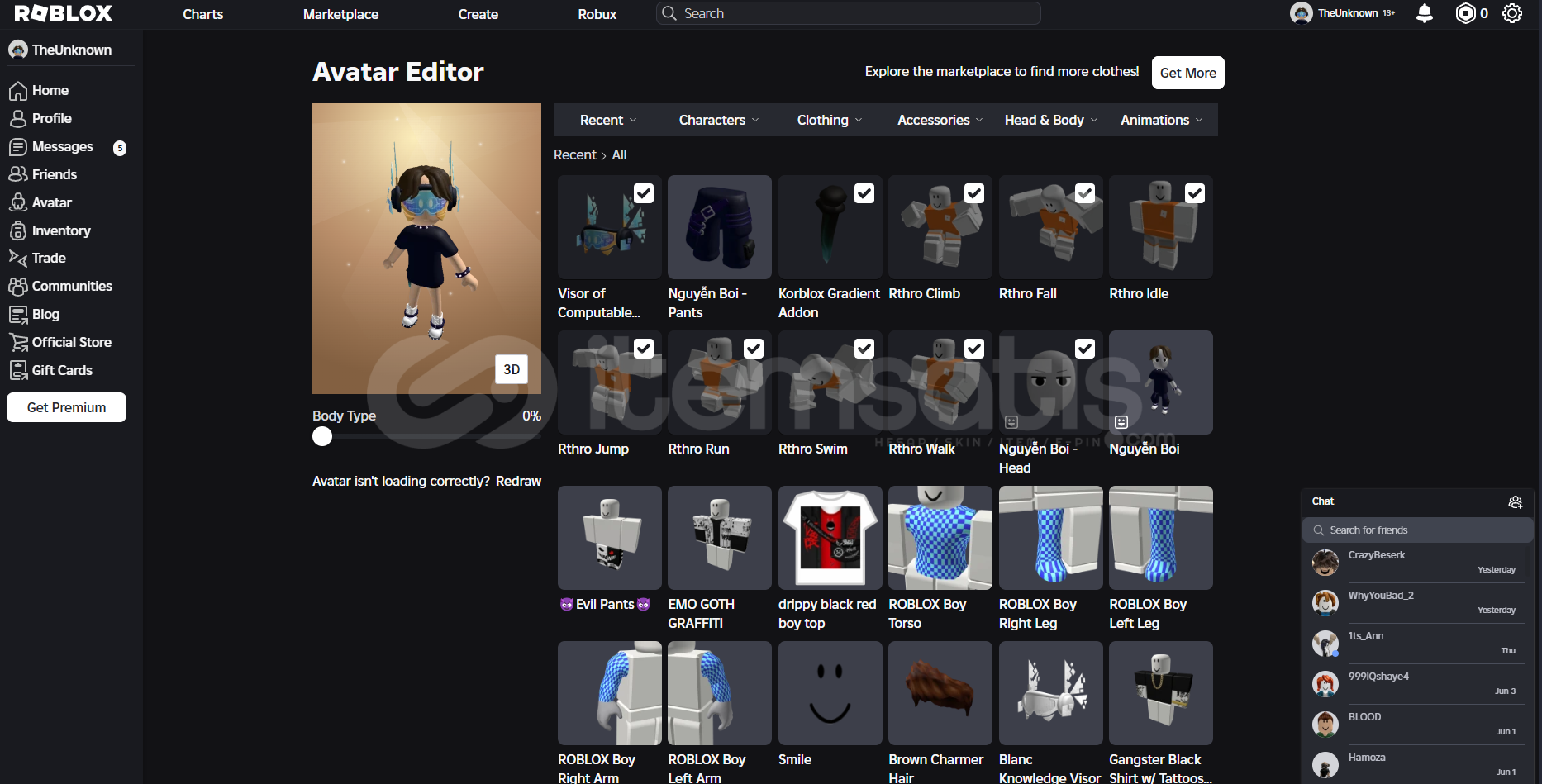This screenshot has height=784, width=1542.
Task: Open the settings gear
Action: tap(1512, 13)
